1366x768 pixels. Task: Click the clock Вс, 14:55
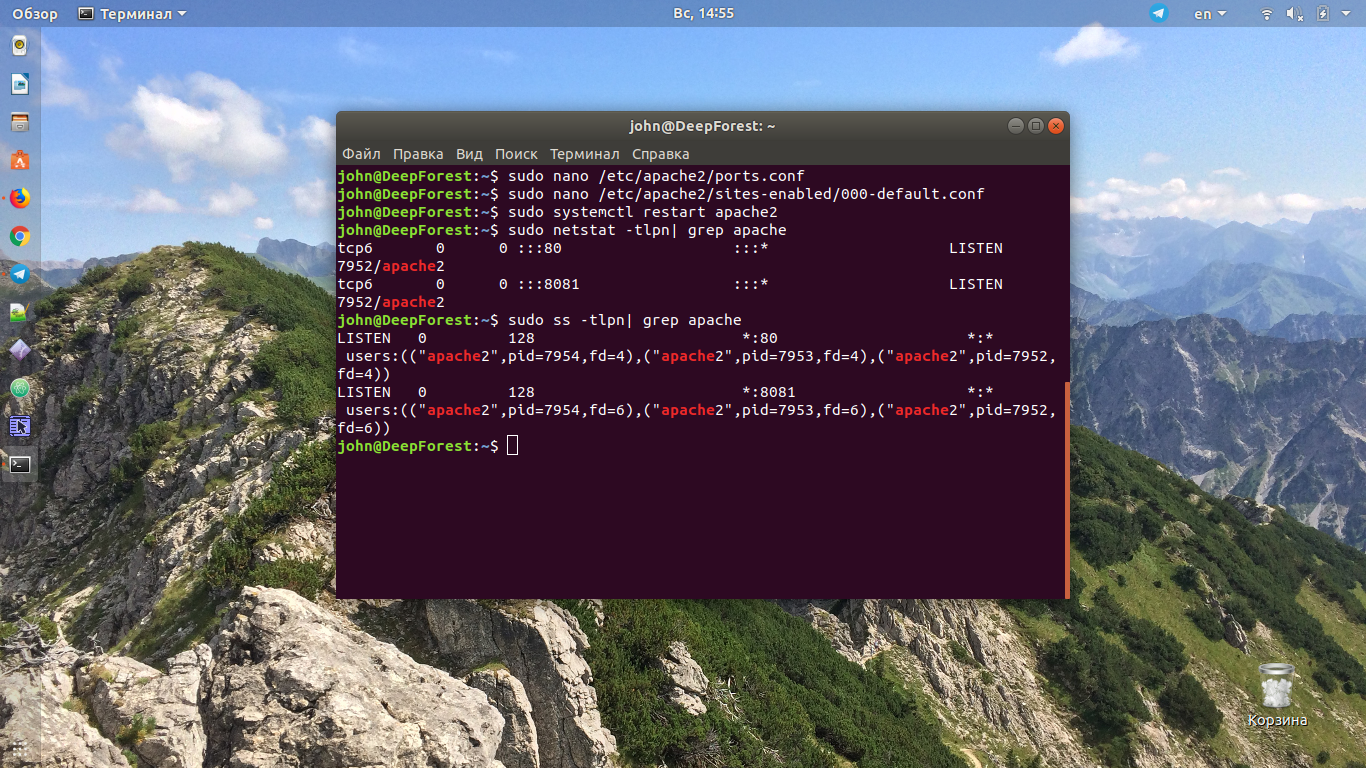[x=705, y=13]
